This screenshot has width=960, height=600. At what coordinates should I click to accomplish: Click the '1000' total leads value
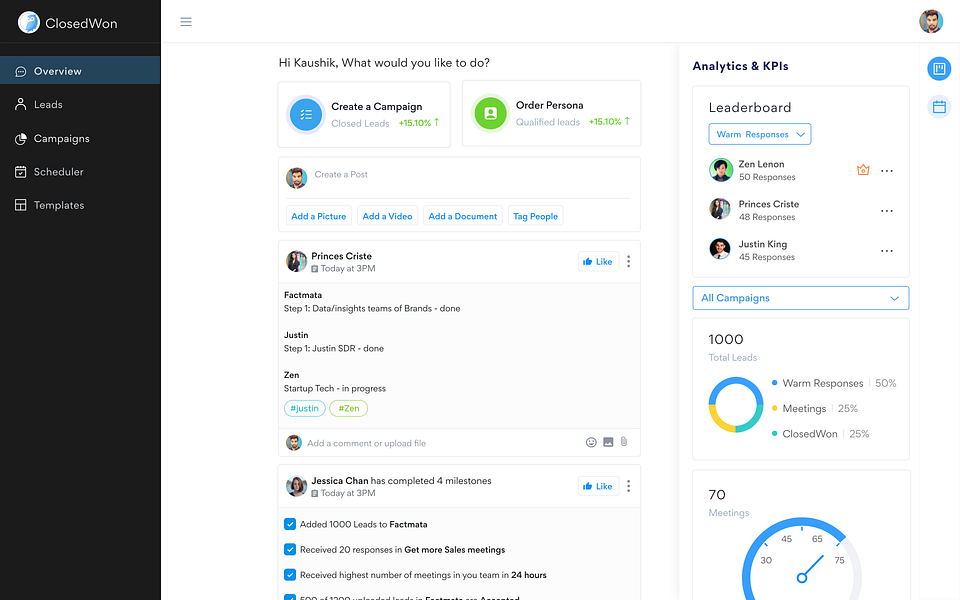point(726,340)
